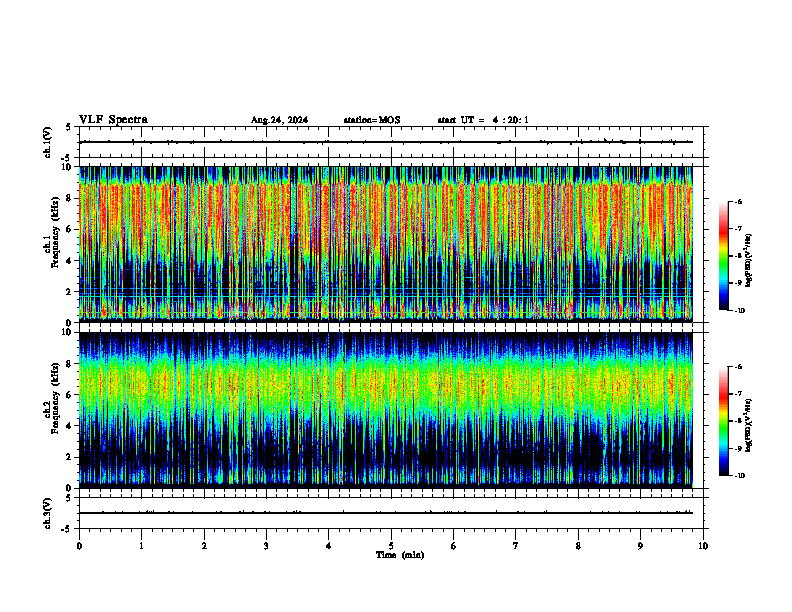Click the "-5" volt tick on ch.1(V) axis

[67, 158]
